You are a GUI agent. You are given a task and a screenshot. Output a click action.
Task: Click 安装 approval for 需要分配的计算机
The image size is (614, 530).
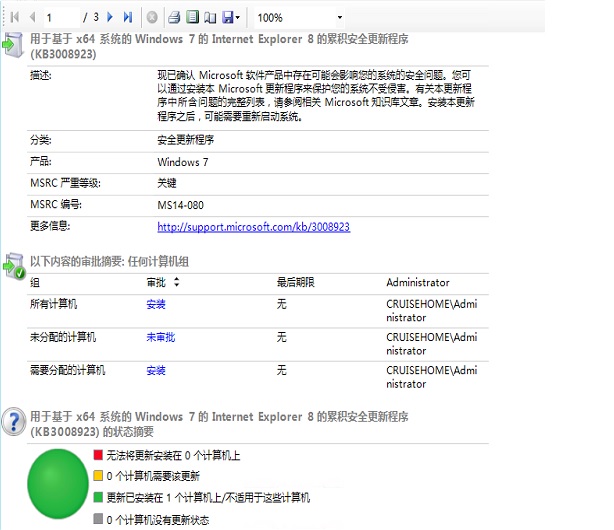coord(156,371)
